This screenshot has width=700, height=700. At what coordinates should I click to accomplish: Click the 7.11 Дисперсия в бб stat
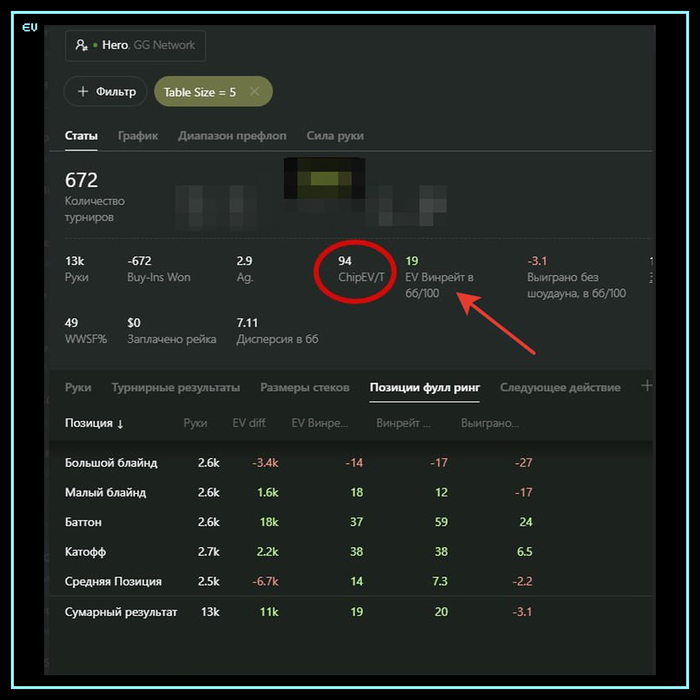277,331
